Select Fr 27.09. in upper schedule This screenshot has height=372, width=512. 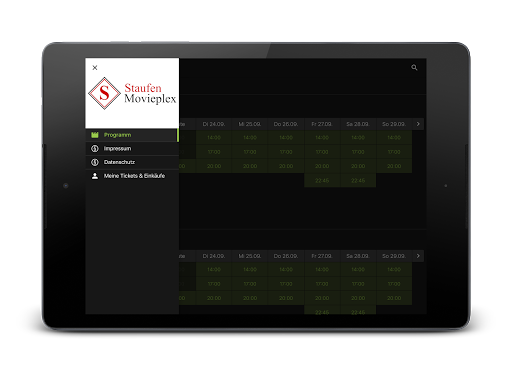[322, 124]
